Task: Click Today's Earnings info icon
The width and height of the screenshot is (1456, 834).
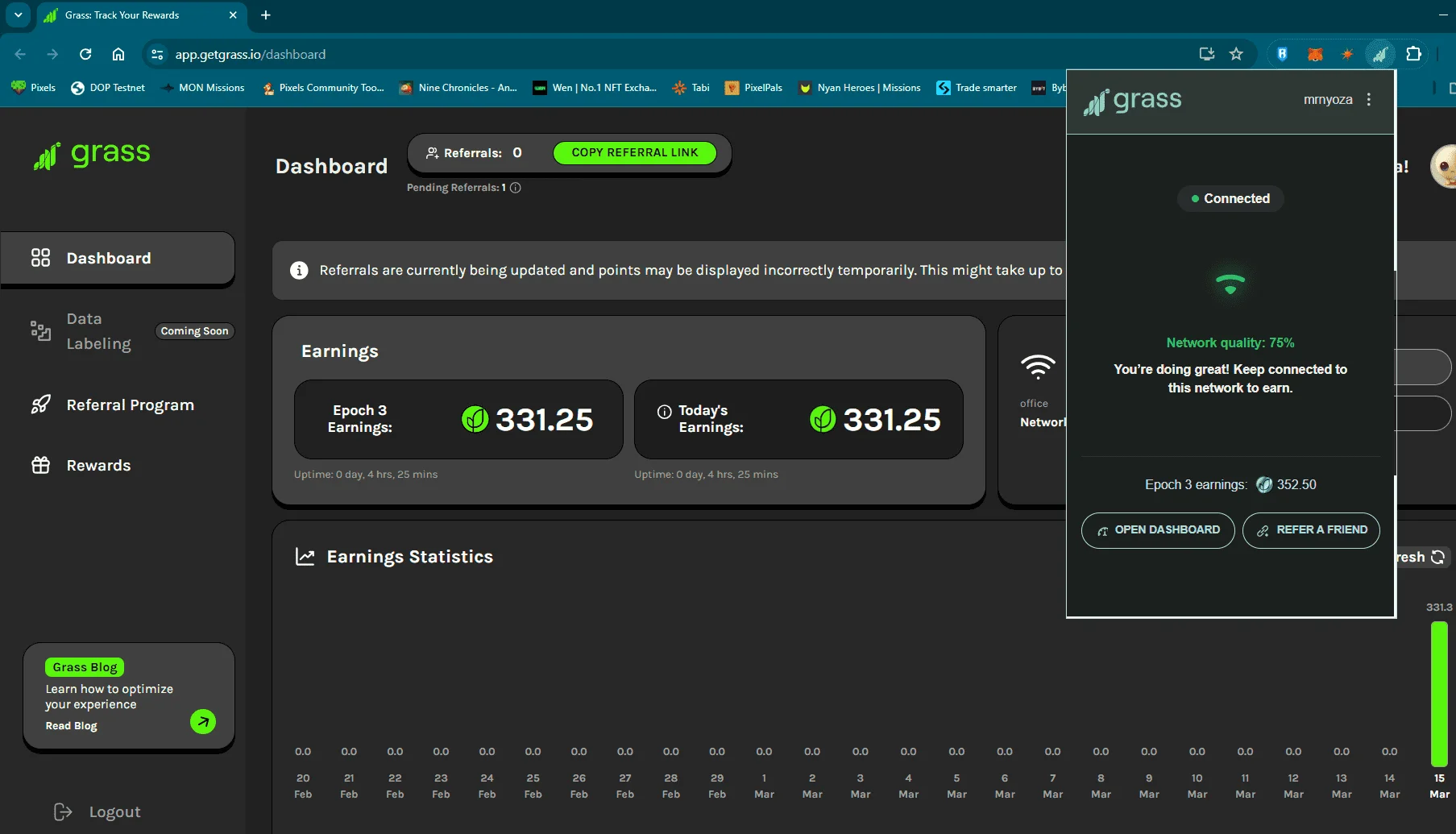Action: pyautogui.click(x=665, y=412)
